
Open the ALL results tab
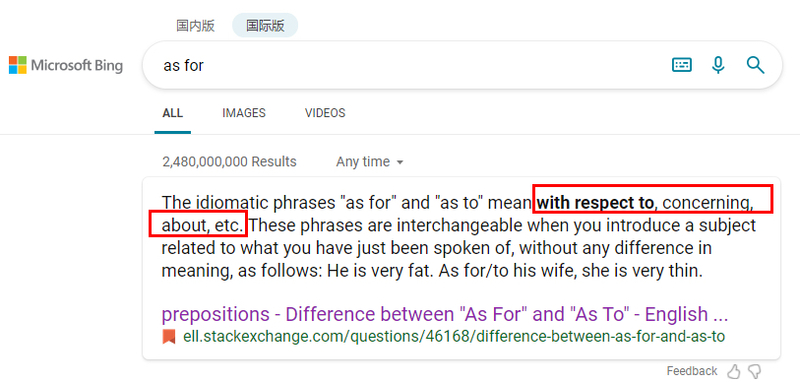pyautogui.click(x=172, y=113)
